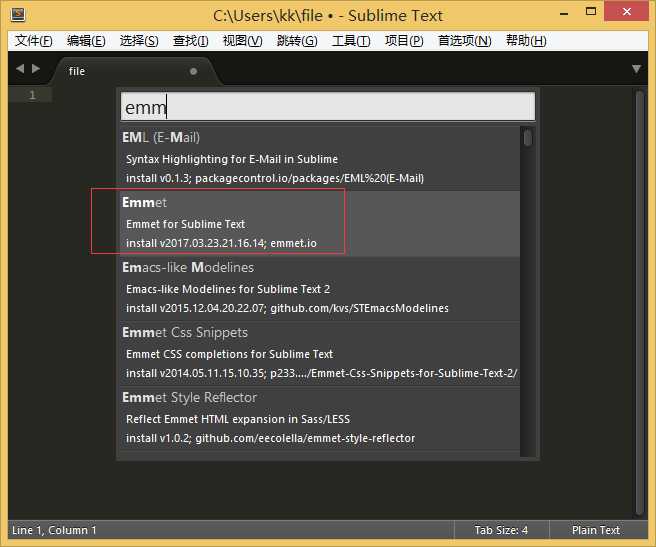This screenshot has width=656, height=547.
Task: Maximize the Sublime Text window
Action: pyautogui.click(x=591, y=12)
